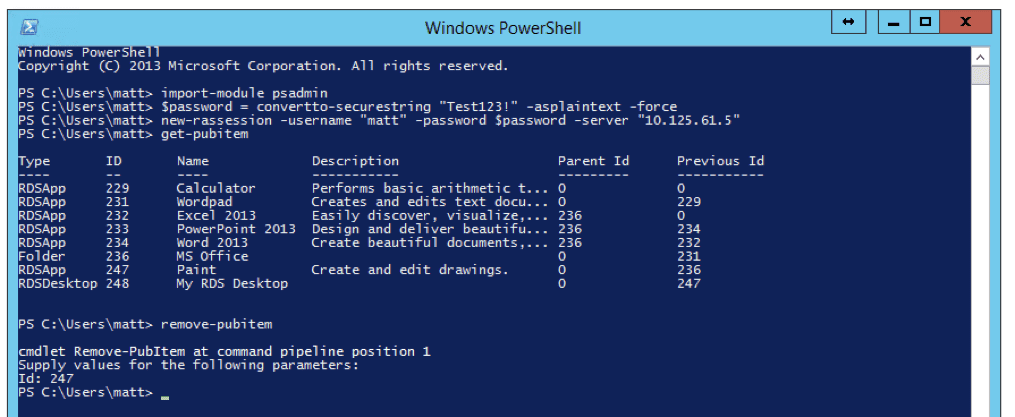Click the convertto-securestring command line
Viewport: 1015px width, 417px height.
(348, 107)
